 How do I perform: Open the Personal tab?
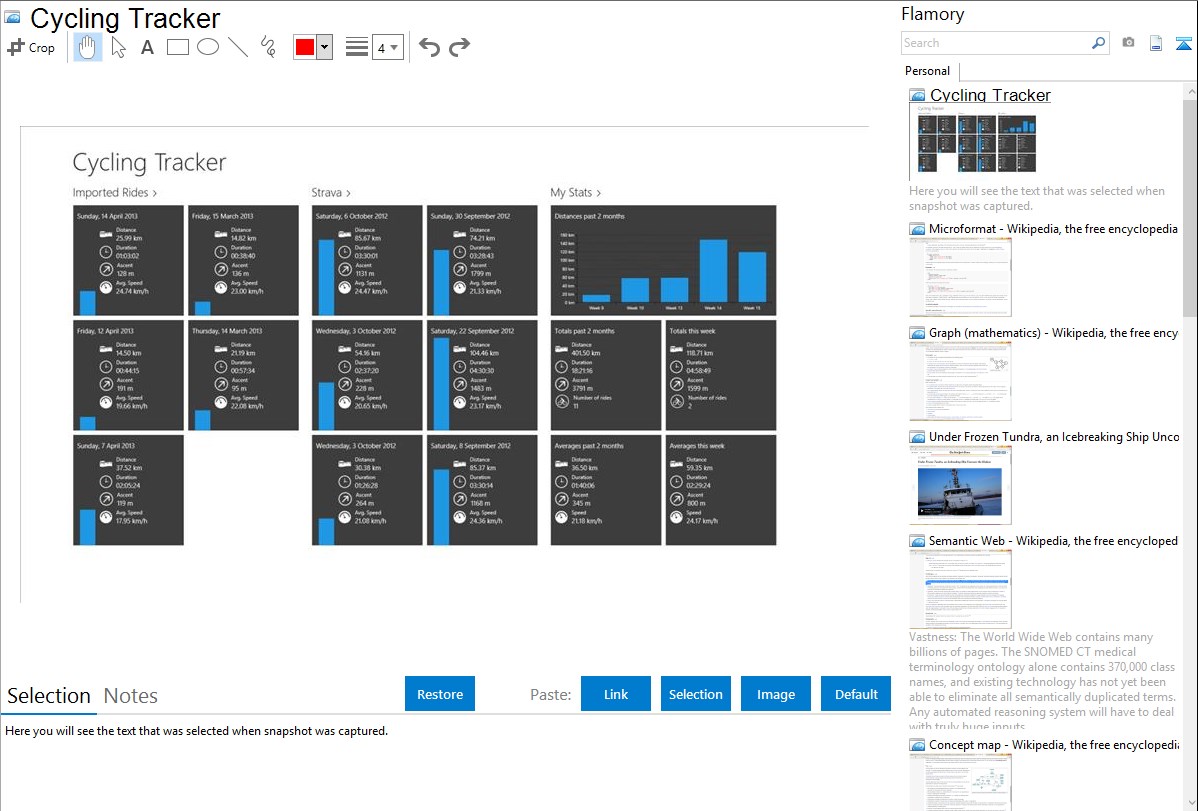[x=927, y=71]
